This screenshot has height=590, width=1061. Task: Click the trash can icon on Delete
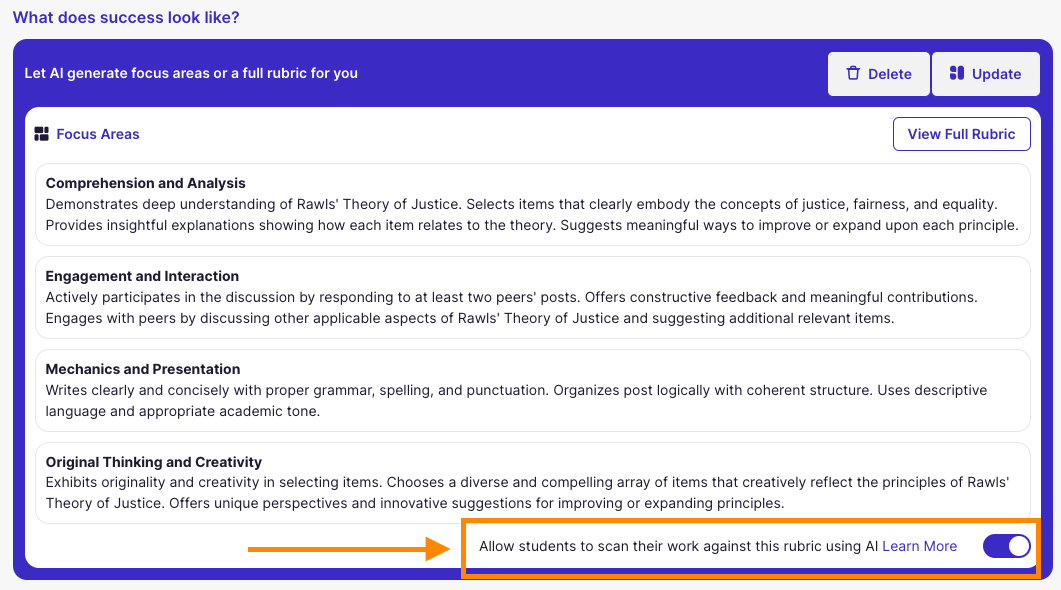(853, 73)
